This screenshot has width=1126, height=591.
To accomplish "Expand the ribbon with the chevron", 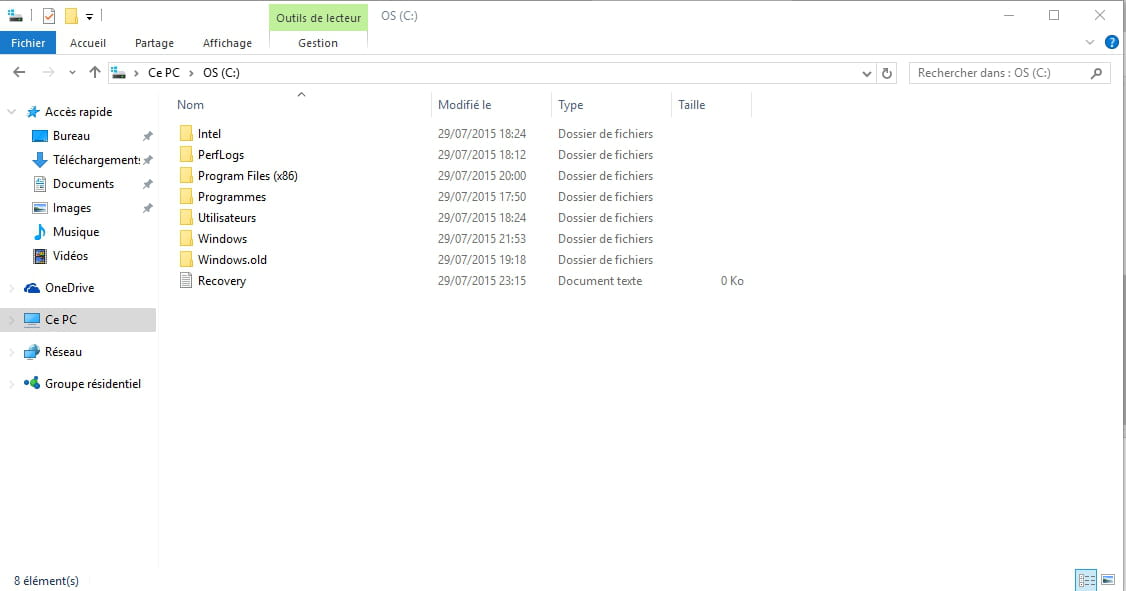I will [x=1089, y=42].
